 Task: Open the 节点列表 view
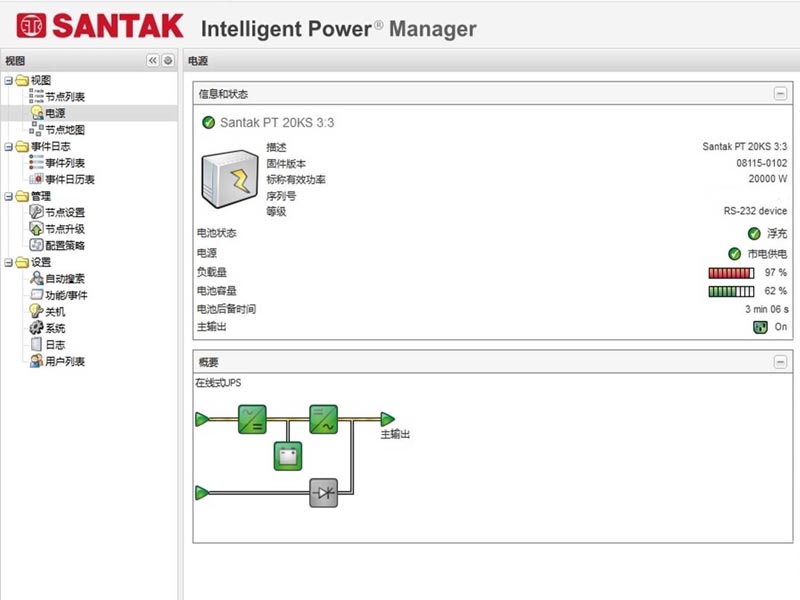pos(65,96)
